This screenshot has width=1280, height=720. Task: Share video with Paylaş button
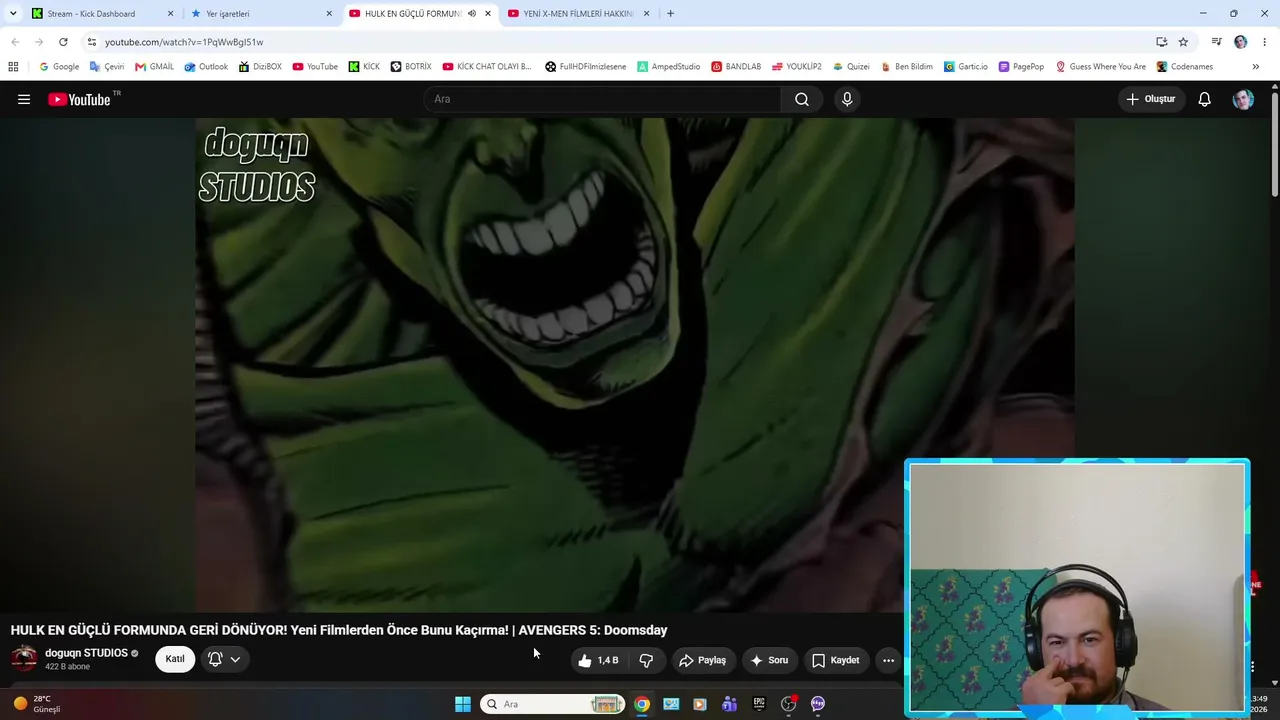click(x=703, y=660)
